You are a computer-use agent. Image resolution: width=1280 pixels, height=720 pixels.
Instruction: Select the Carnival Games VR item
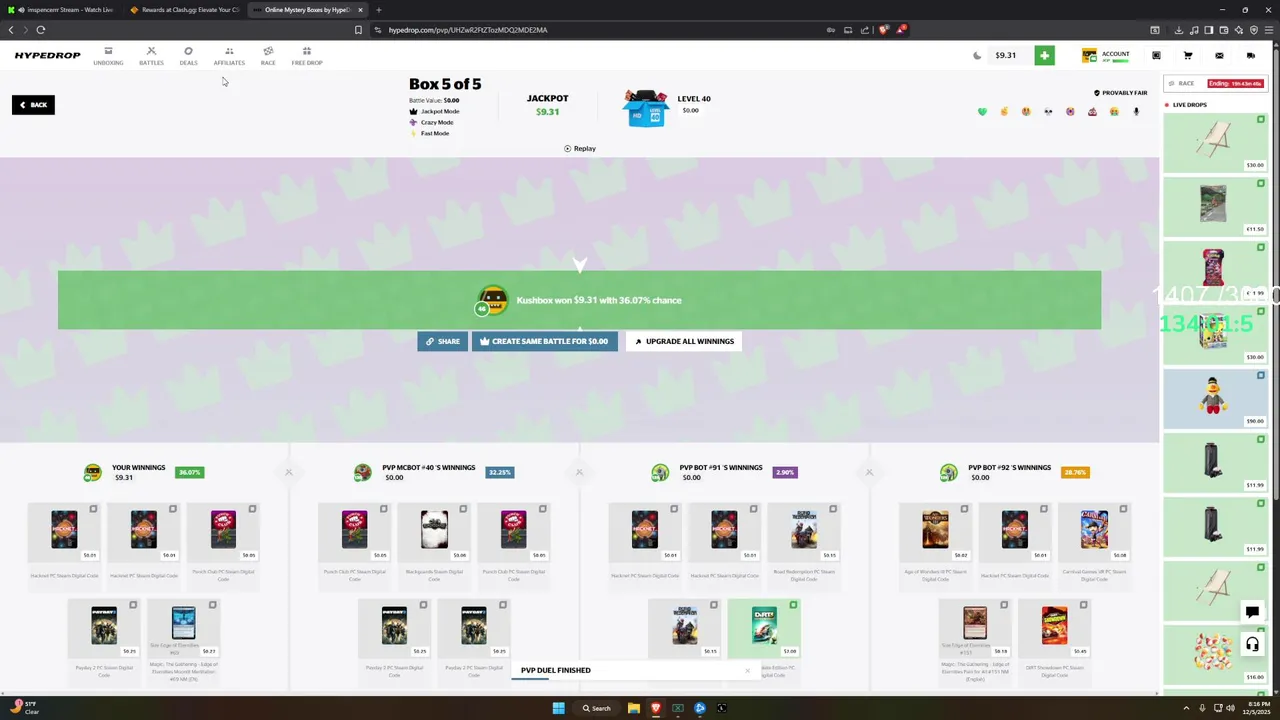[x=1094, y=545]
